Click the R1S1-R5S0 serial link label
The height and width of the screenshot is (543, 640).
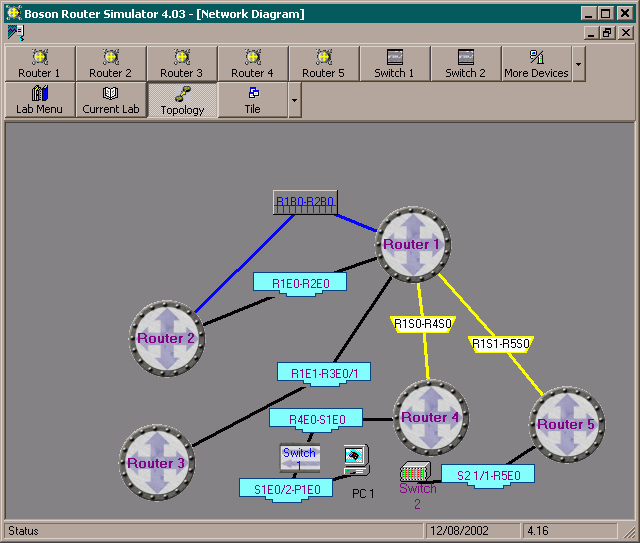(x=500, y=344)
